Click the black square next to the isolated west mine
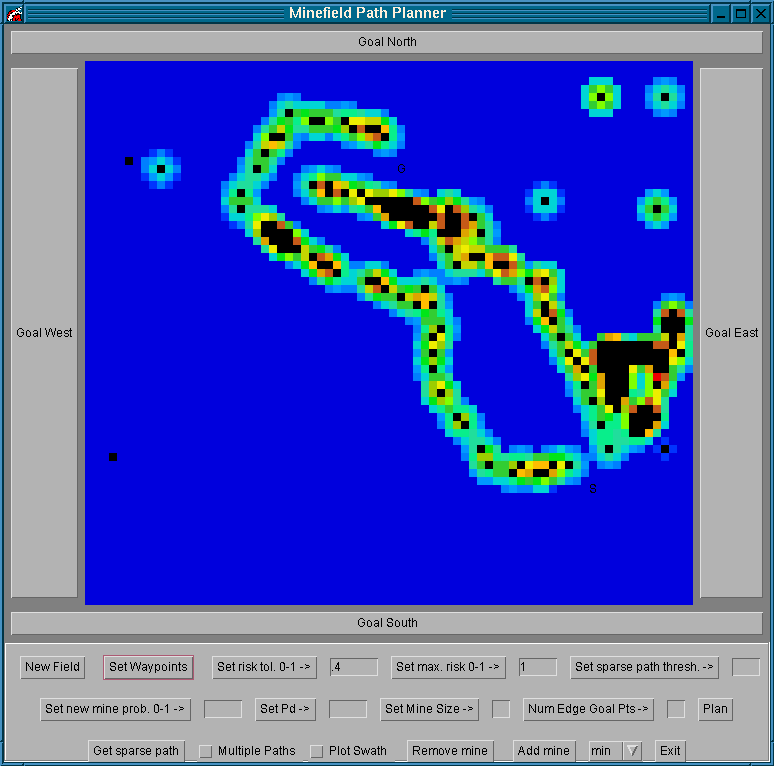This screenshot has width=774, height=766. tap(129, 161)
